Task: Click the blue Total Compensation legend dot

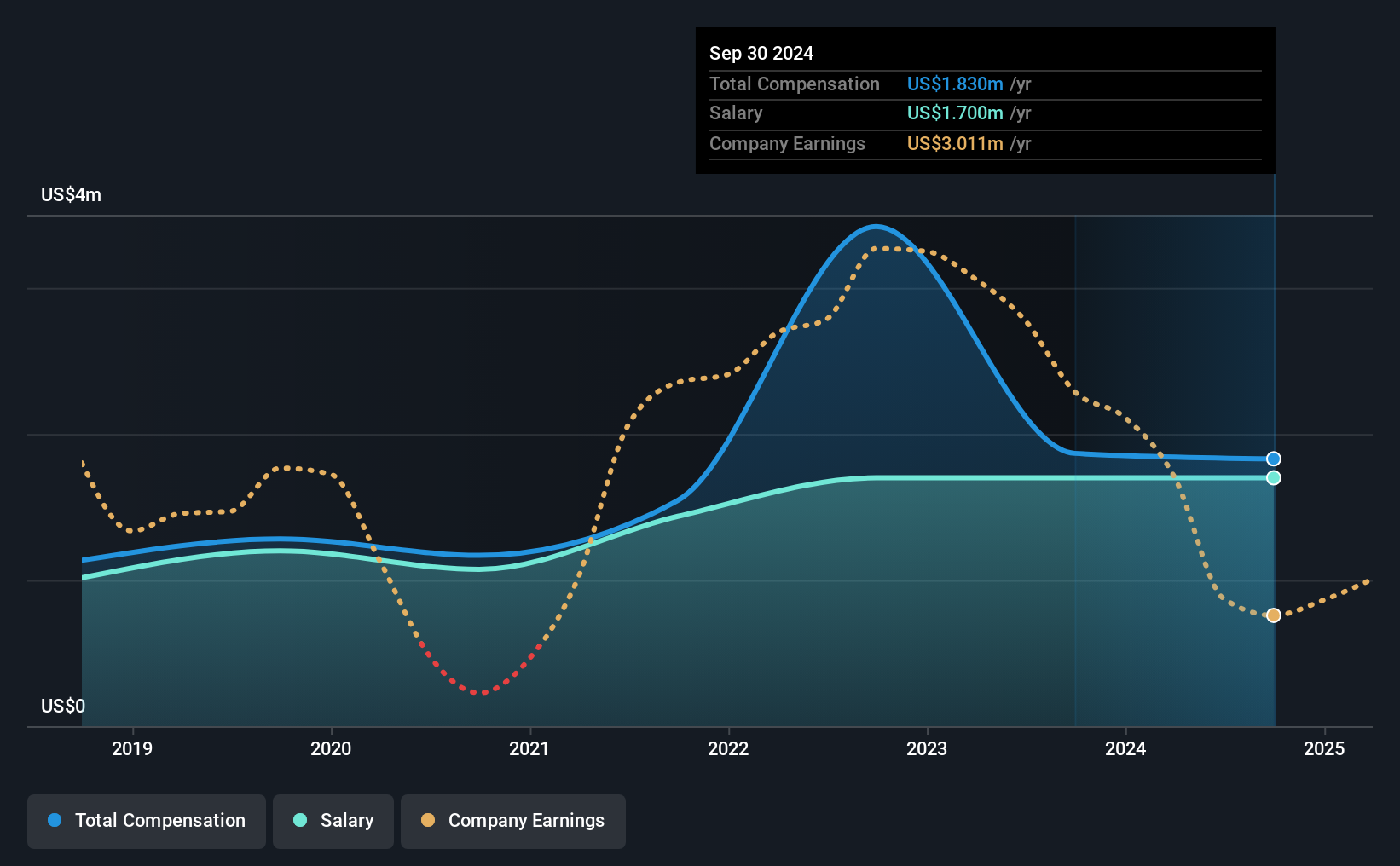Action: (55, 820)
